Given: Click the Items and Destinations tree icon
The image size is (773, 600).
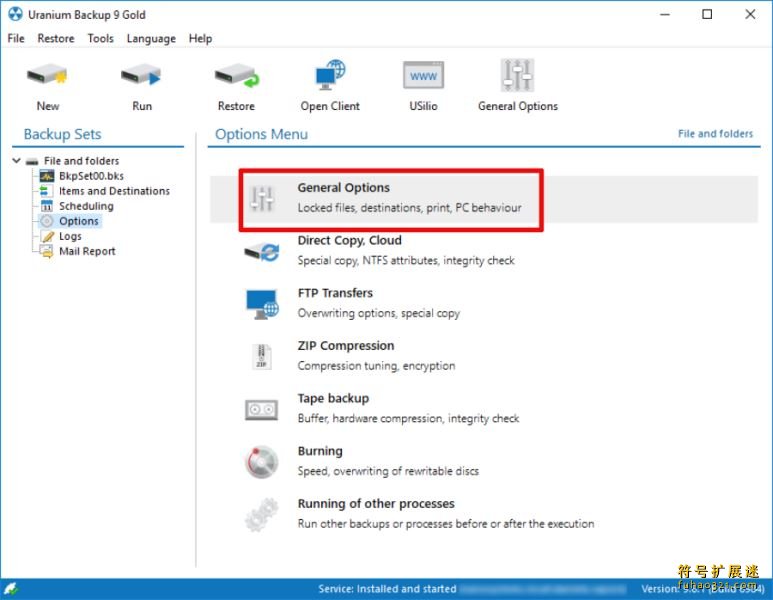Looking at the screenshot, I should coord(45,191).
